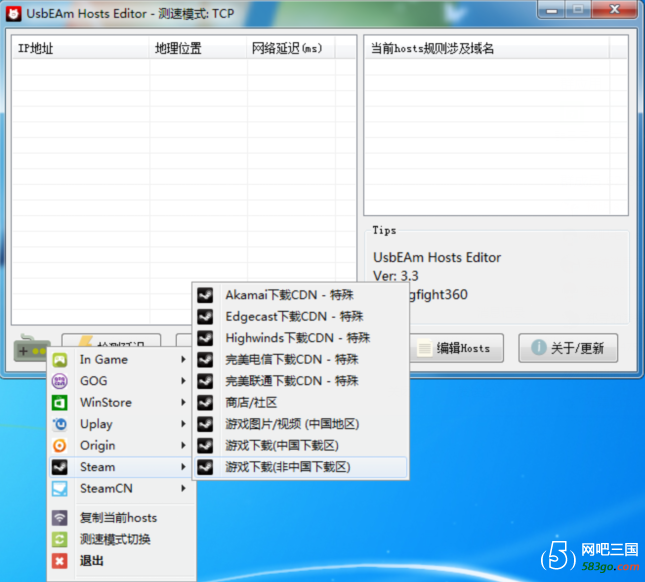Choose 完美电信下载CDN - 特殊

click(x=301, y=359)
